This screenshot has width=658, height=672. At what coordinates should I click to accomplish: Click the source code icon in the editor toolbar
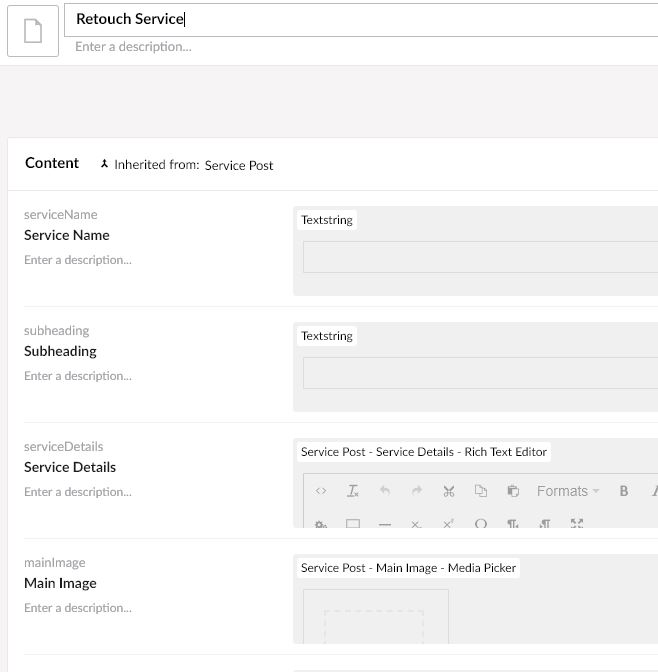(321, 491)
